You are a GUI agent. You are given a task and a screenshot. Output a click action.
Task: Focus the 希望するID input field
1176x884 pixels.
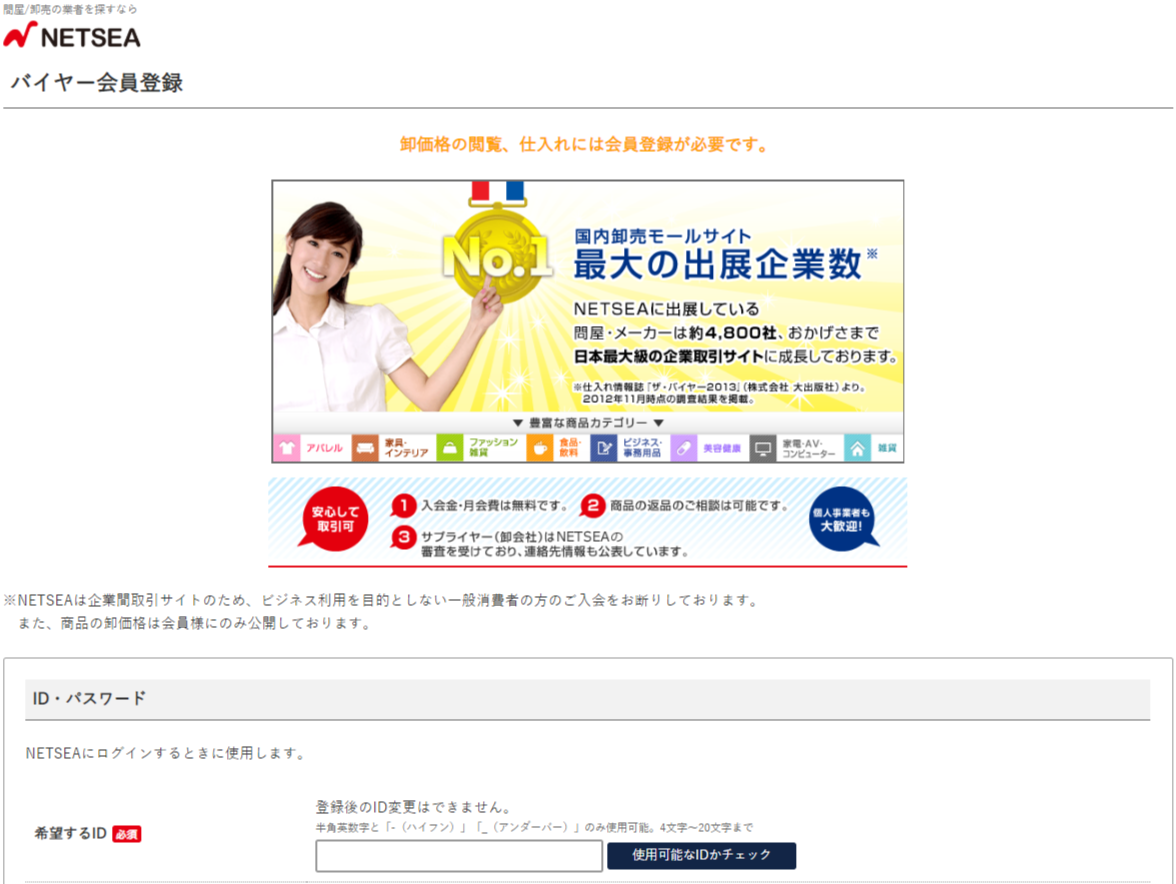pos(459,856)
